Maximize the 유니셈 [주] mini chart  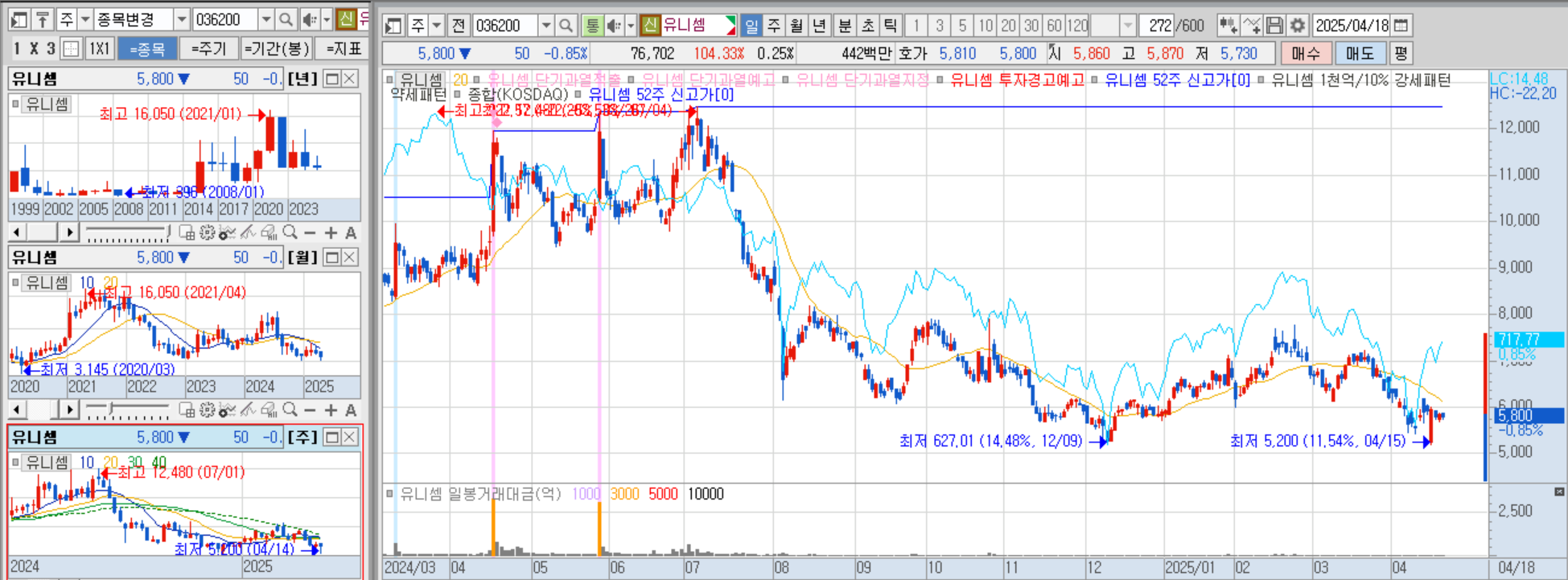[x=331, y=437]
